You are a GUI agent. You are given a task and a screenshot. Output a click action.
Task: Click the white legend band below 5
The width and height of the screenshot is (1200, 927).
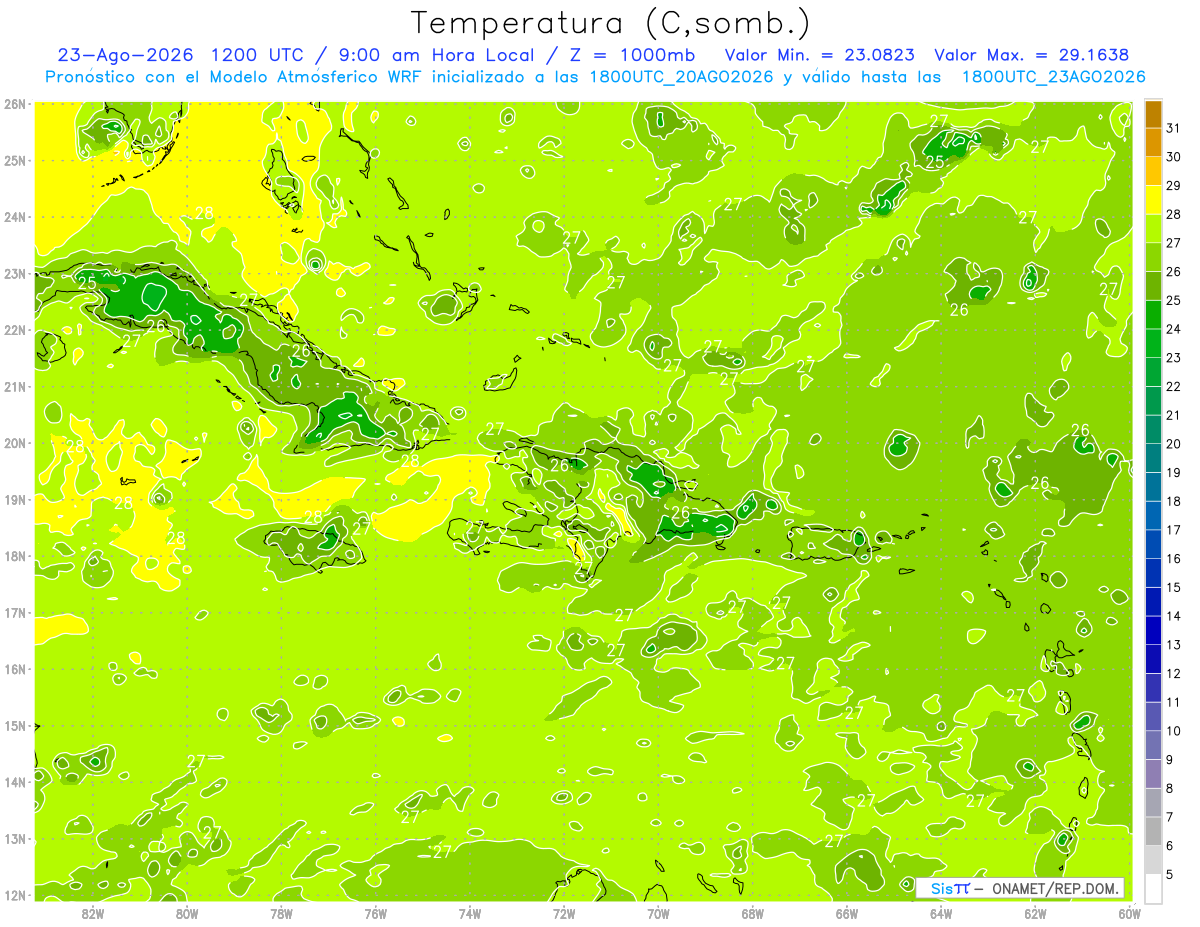tap(1154, 888)
